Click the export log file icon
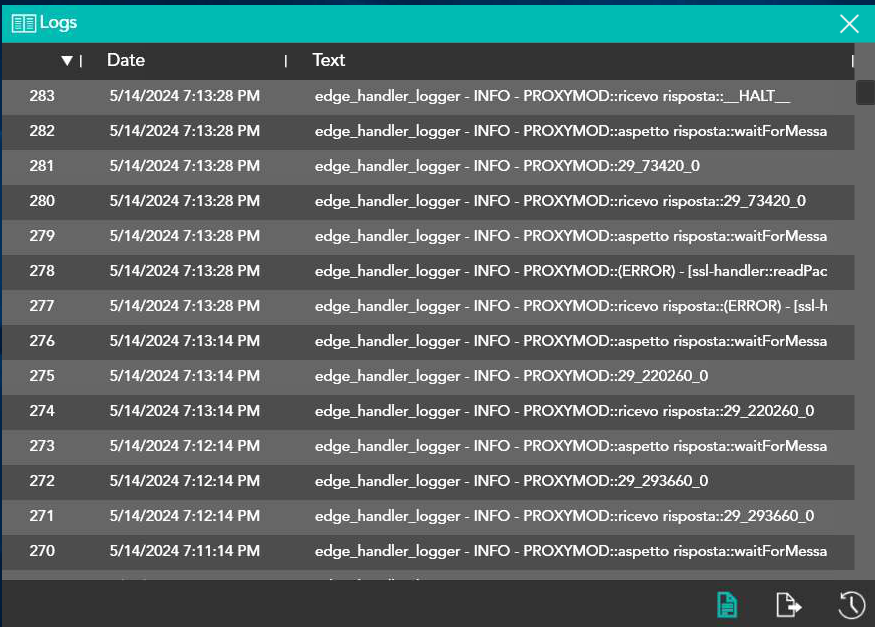This screenshot has height=627, width=875. click(x=789, y=604)
